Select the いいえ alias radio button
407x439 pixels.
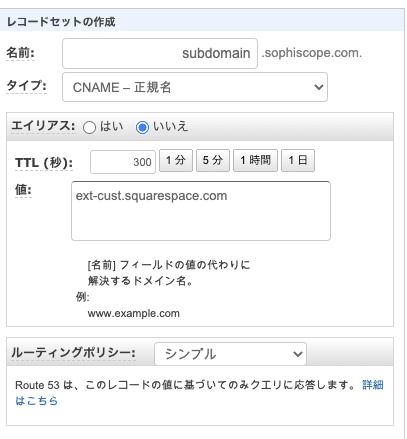point(142,127)
